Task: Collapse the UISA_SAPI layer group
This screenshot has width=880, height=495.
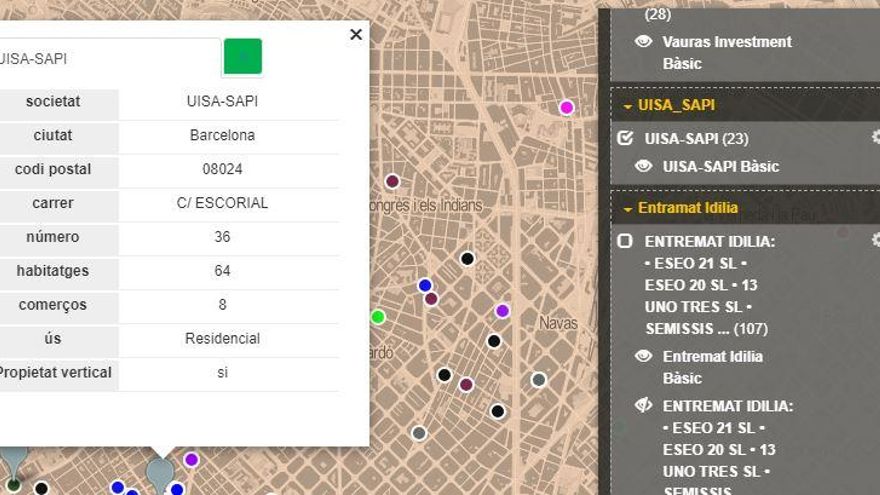Action: click(628, 105)
